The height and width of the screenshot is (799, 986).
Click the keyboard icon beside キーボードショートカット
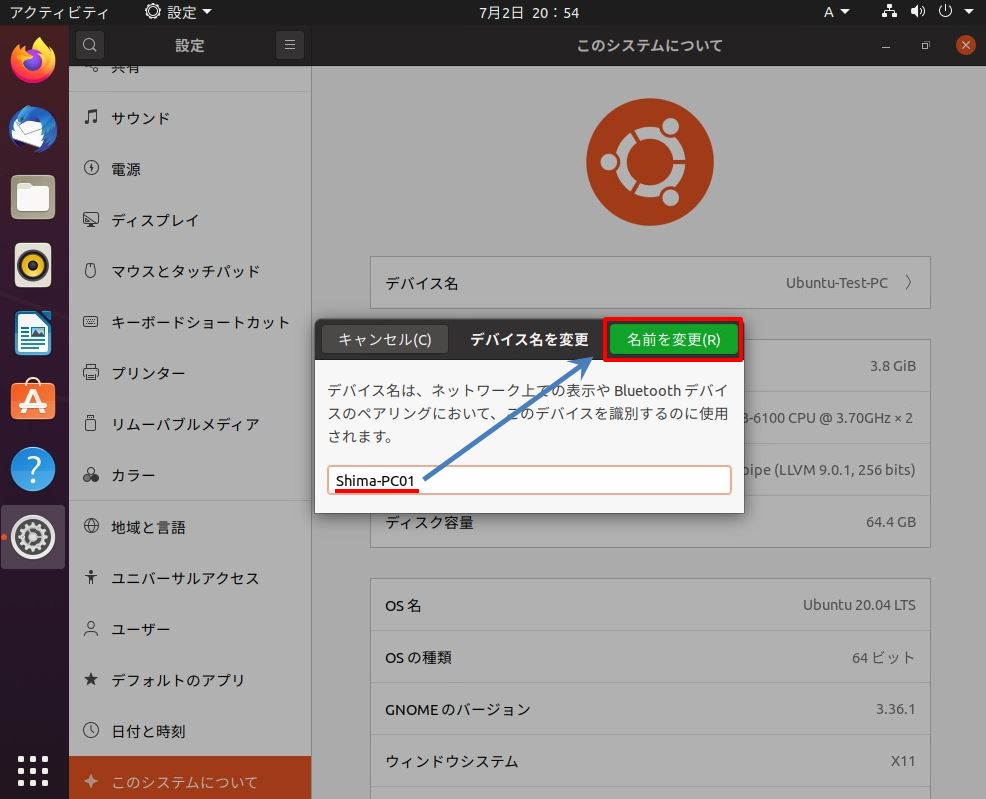point(91,321)
